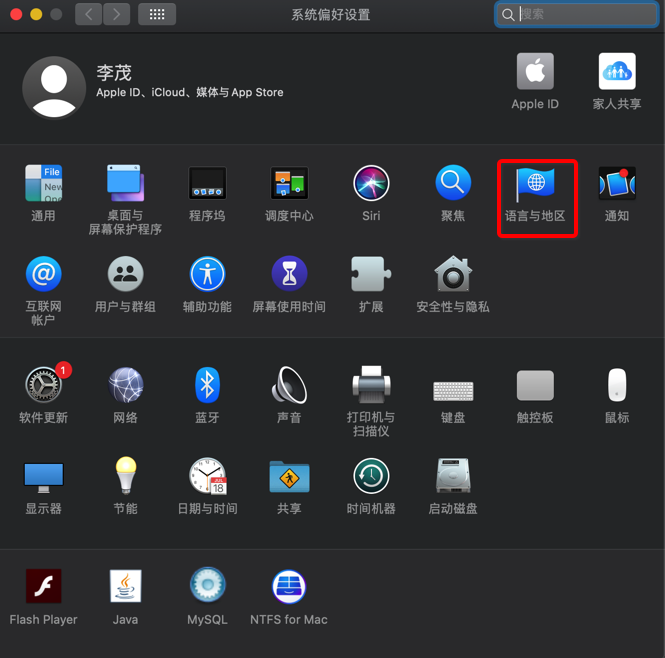The image size is (665, 658).
Task: Click the forward navigation arrow
Action: pyautogui.click(x=116, y=14)
